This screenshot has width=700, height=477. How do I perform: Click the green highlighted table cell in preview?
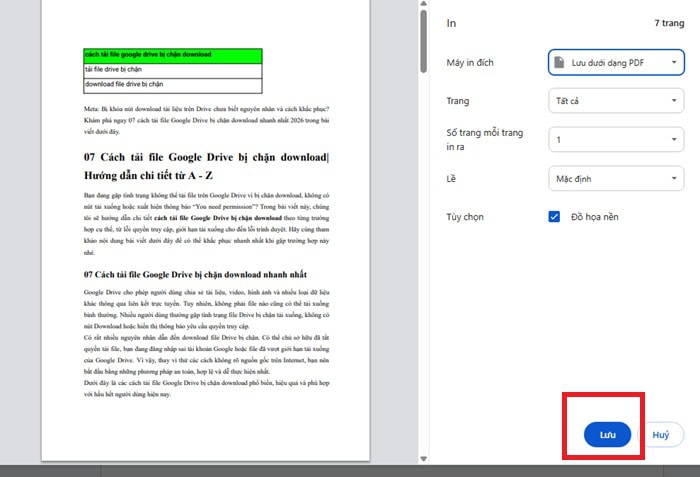(x=173, y=56)
